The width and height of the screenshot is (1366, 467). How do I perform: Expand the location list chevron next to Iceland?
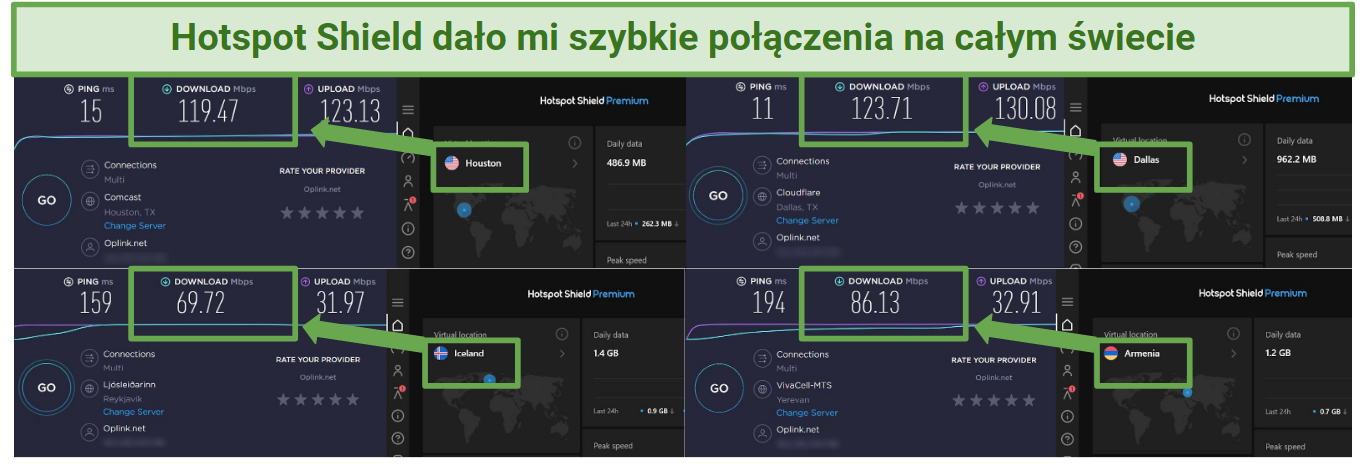click(x=563, y=353)
